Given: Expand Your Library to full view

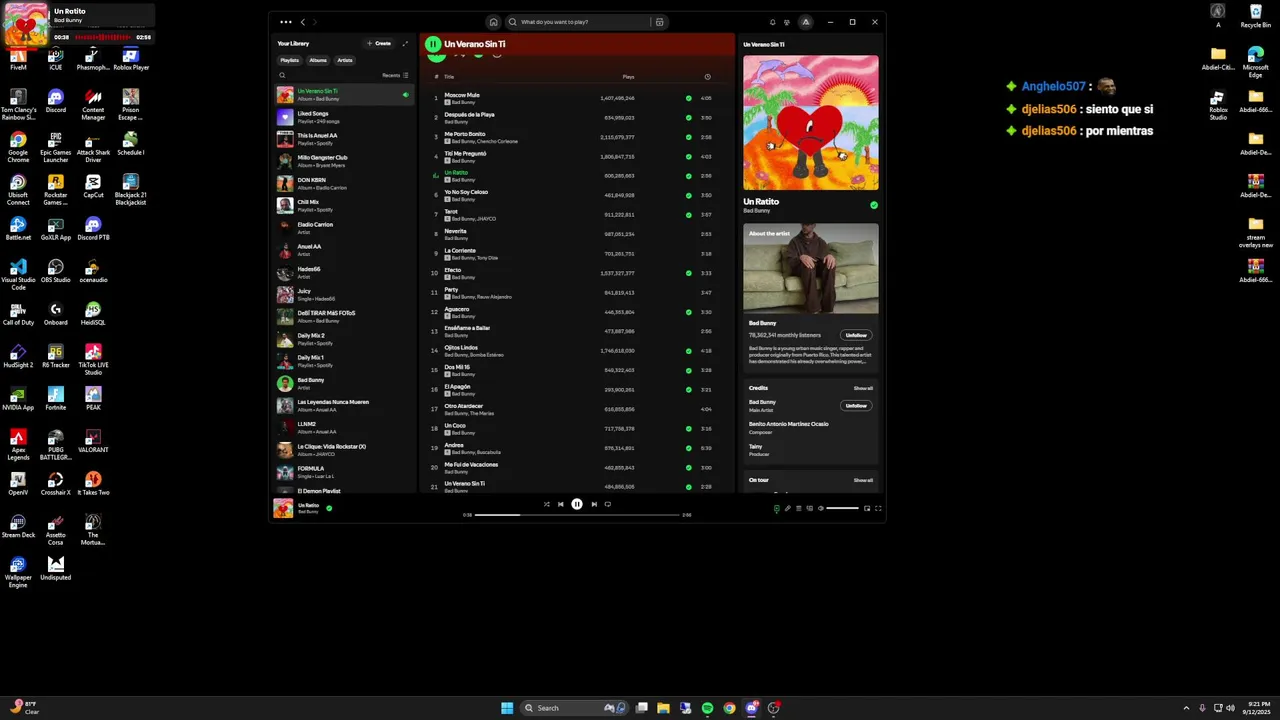Looking at the screenshot, I should point(405,44).
